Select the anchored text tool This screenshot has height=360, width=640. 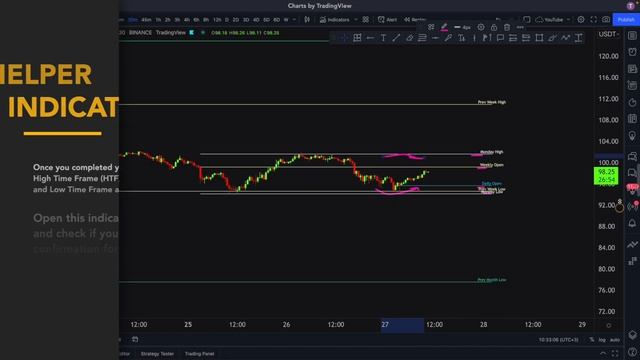(462, 38)
